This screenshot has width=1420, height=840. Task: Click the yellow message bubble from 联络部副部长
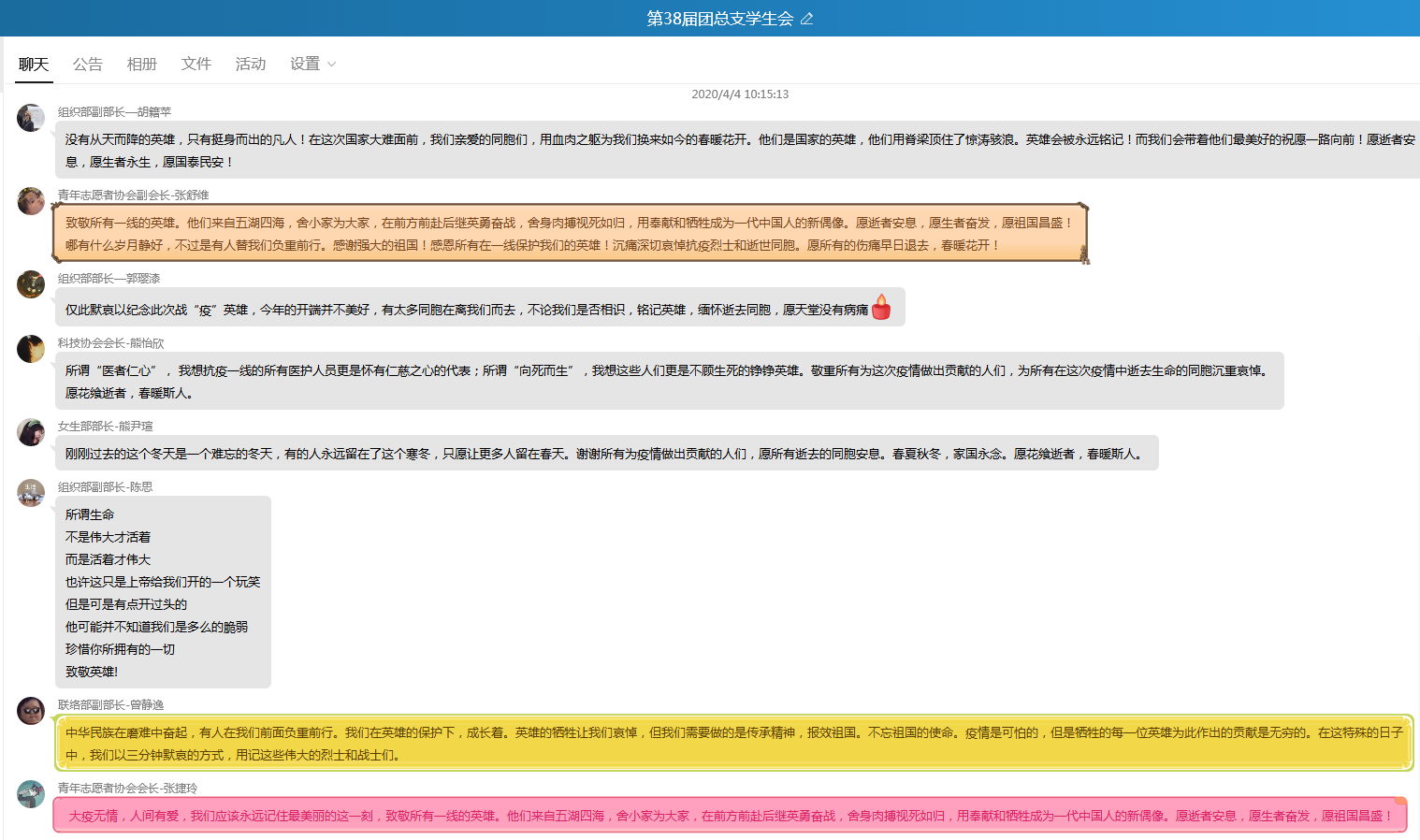733,744
